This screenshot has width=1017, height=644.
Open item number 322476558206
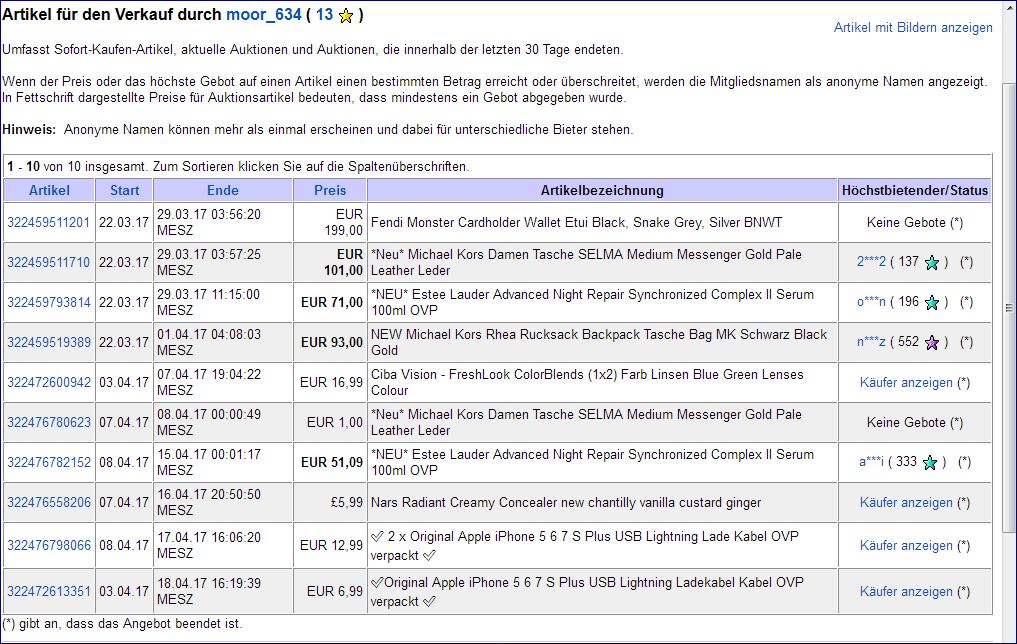click(x=49, y=502)
